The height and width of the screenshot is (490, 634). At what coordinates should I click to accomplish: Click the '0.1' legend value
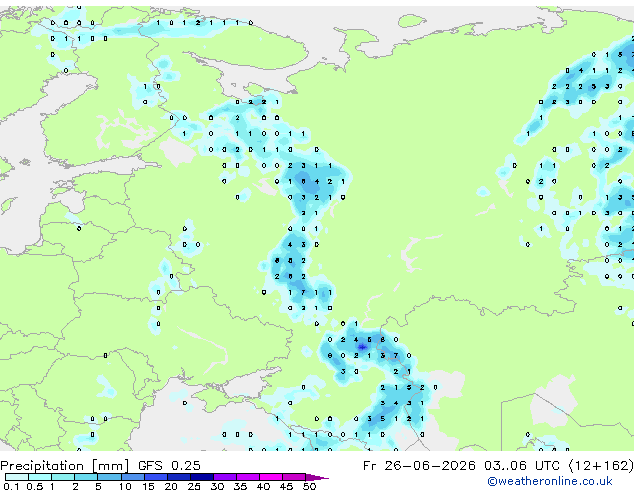click(x=11, y=486)
